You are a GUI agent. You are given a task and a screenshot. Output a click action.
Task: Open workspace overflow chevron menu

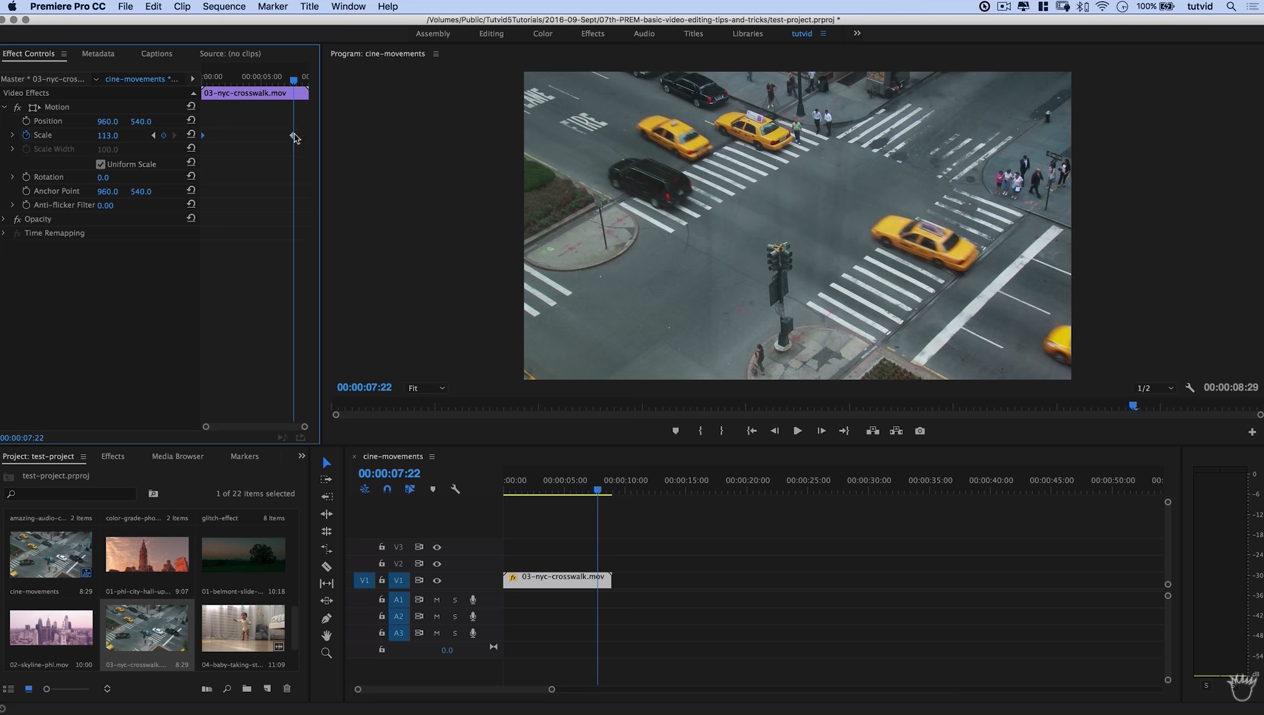[x=857, y=33]
